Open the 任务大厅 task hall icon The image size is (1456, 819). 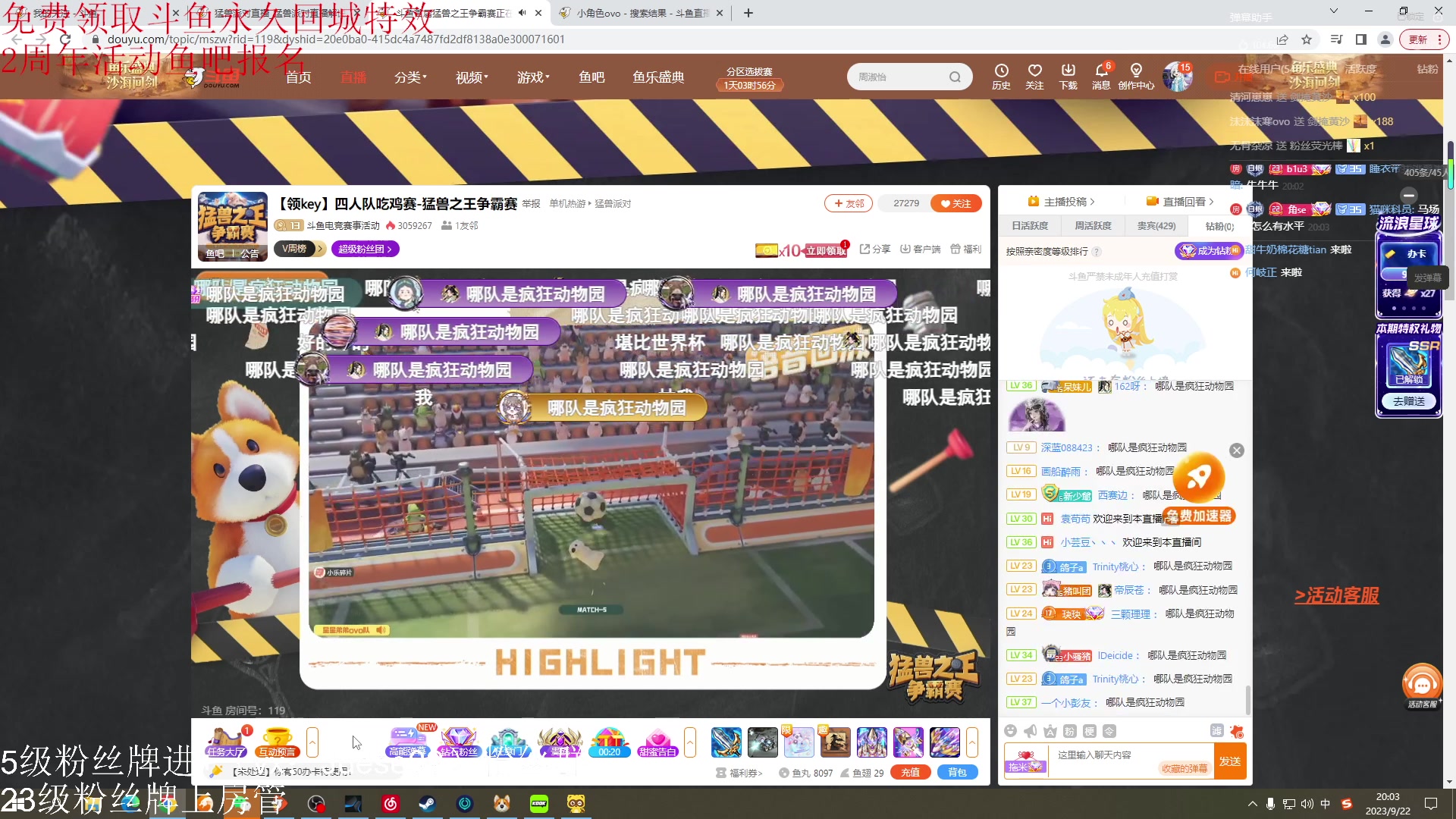click(x=226, y=742)
